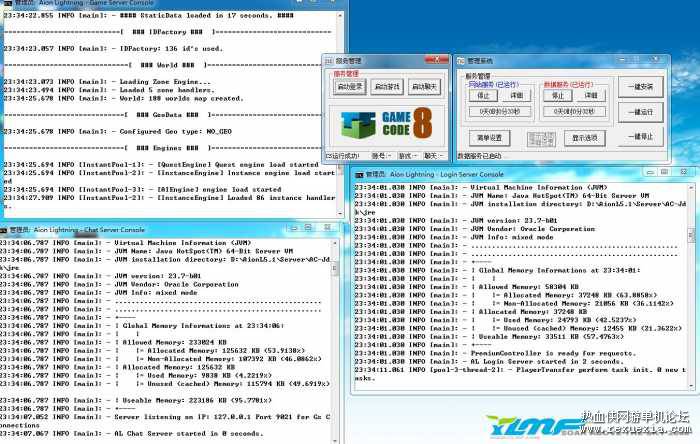The image size is (700, 444).
Task: Click the 聊天 status indicator in 服务管理
Action: click(x=433, y=156)
